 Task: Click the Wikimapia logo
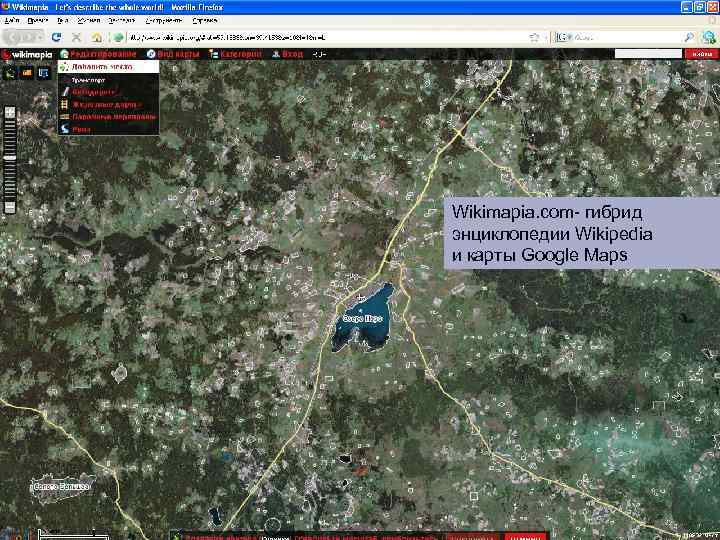tap(27, 55)
